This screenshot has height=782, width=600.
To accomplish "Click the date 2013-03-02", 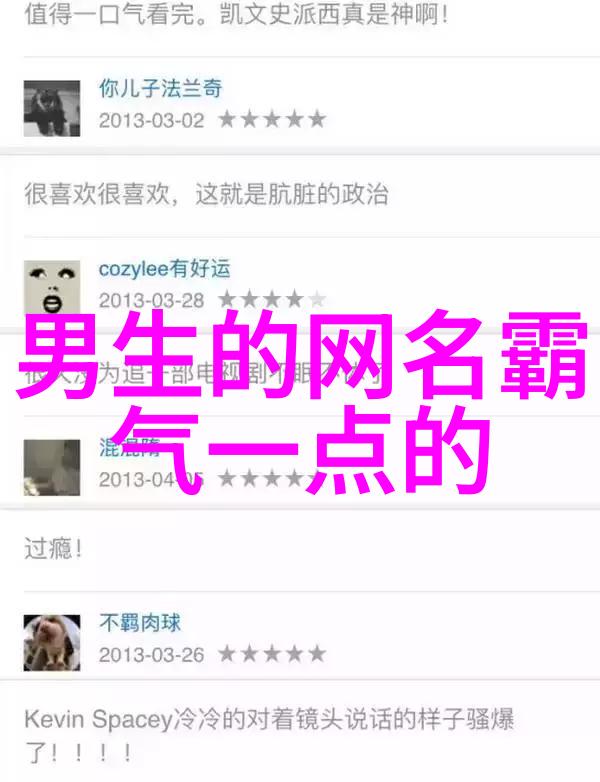I will point(151,121).
